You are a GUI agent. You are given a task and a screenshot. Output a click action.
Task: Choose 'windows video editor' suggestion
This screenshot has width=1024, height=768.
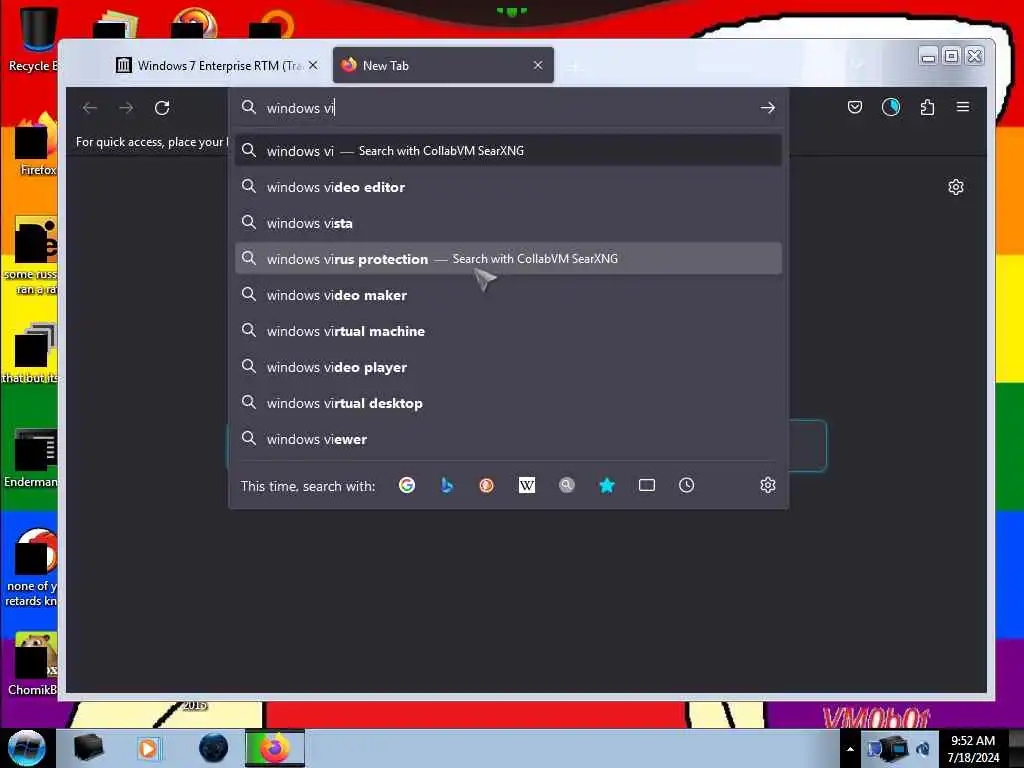pyautogui.click(x=508, y=187)
